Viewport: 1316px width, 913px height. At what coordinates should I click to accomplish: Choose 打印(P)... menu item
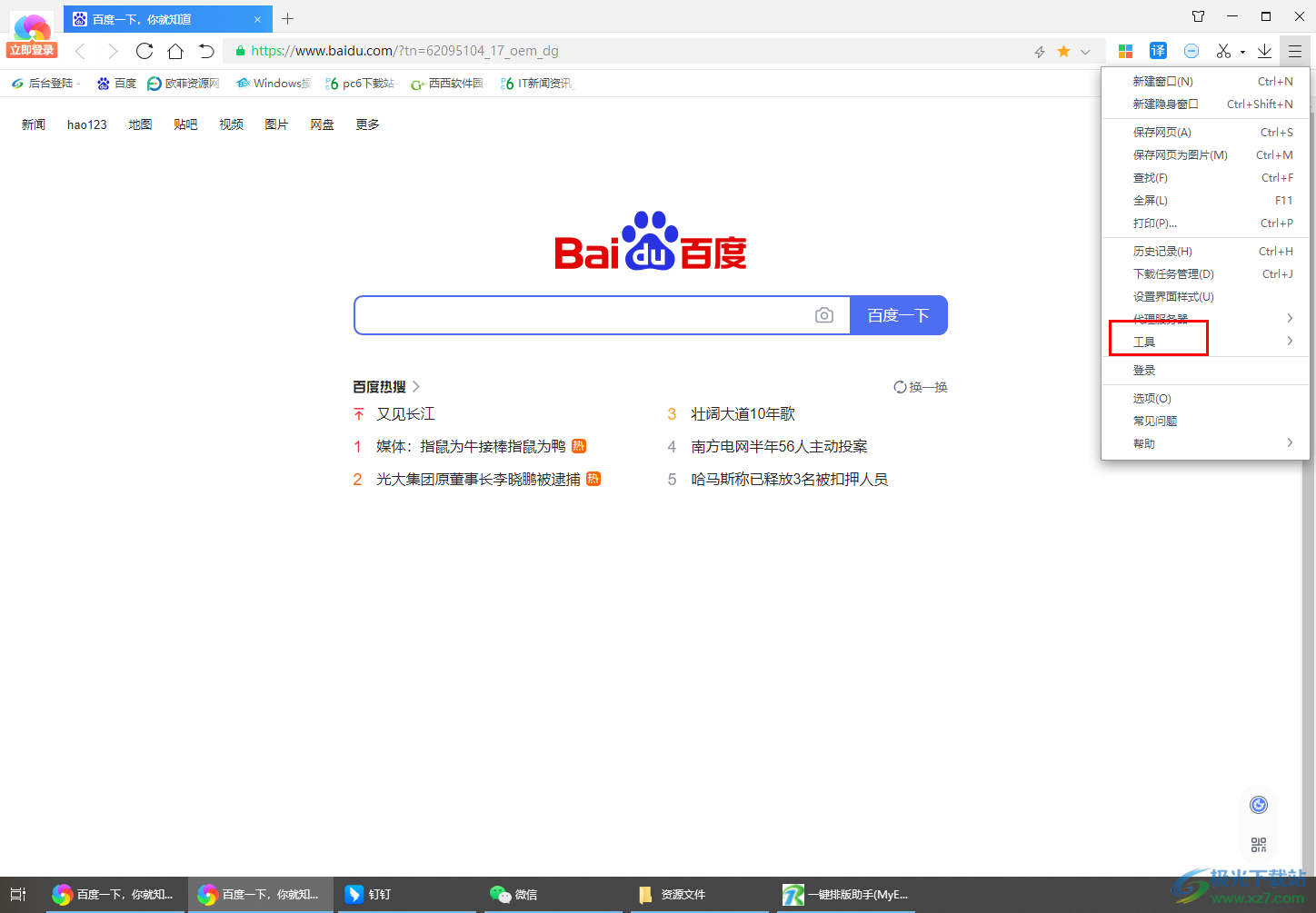(1206, 223)
